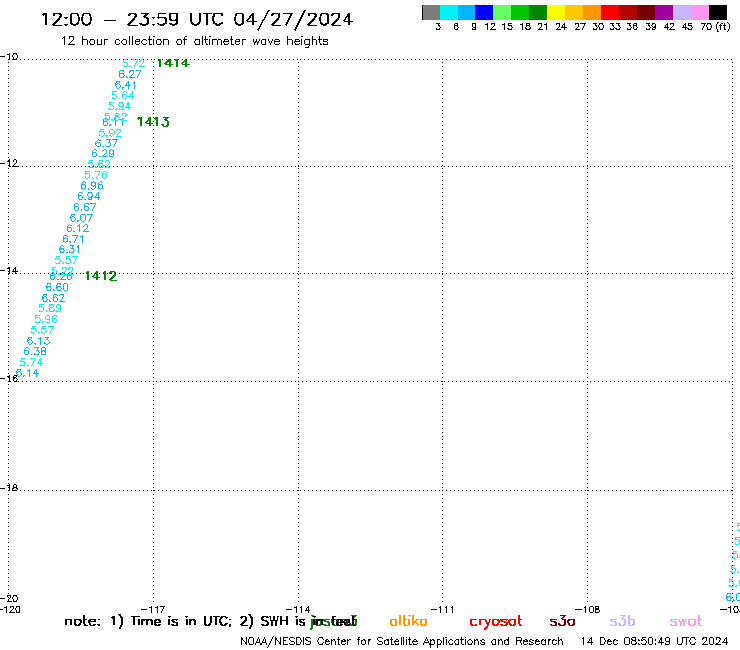Select the cyan swatch in the wave height legend
This screenshot has width=740, height=650.
449,12
